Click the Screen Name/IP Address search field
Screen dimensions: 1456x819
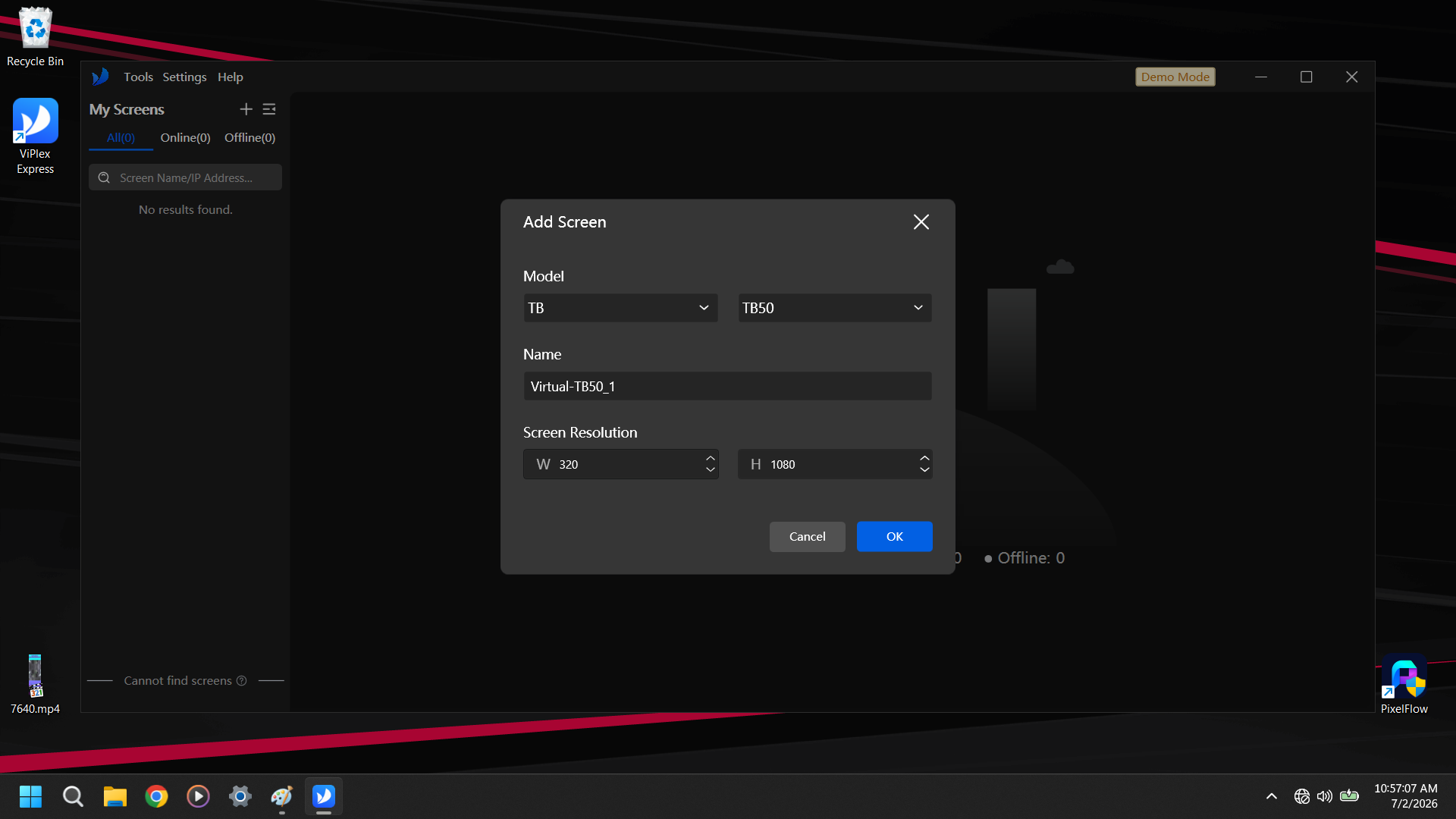coord(186,177)
